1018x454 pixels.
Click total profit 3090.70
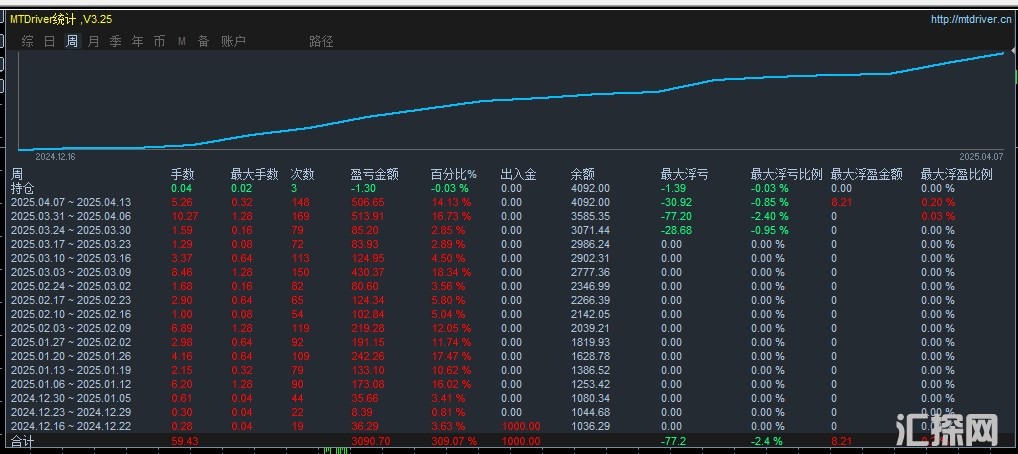370,442
